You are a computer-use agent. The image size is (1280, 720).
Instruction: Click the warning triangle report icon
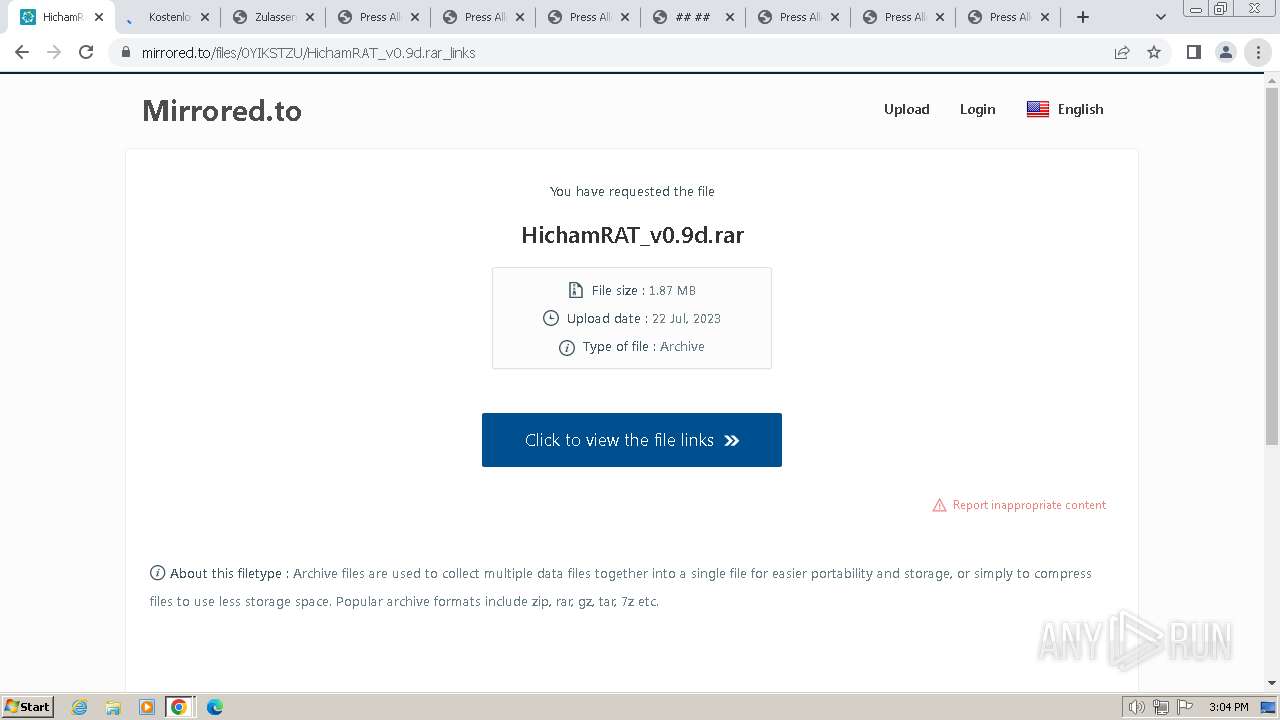(939, 505)
